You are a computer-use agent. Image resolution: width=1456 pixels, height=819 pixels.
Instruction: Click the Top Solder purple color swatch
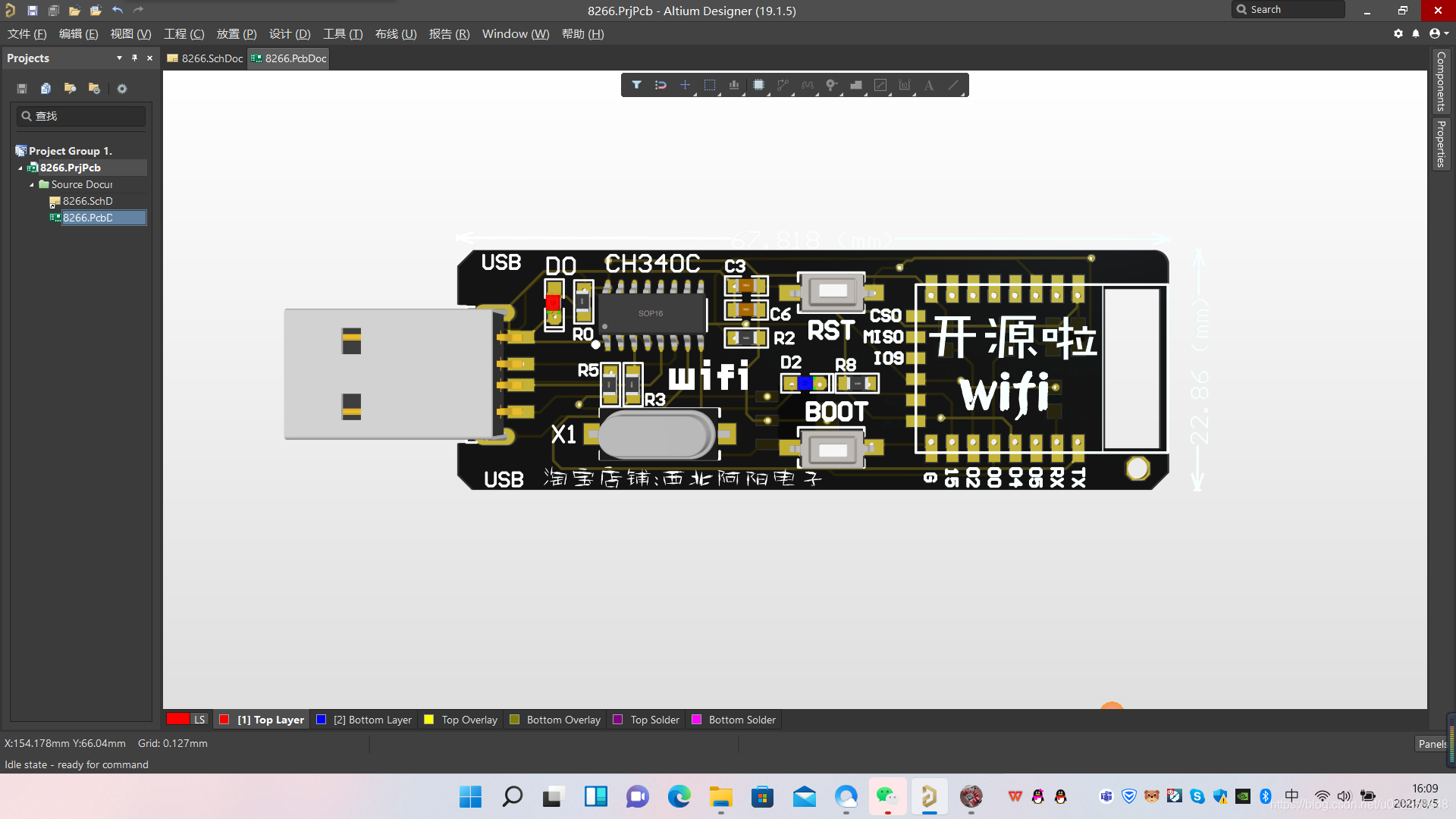(618, 720)
